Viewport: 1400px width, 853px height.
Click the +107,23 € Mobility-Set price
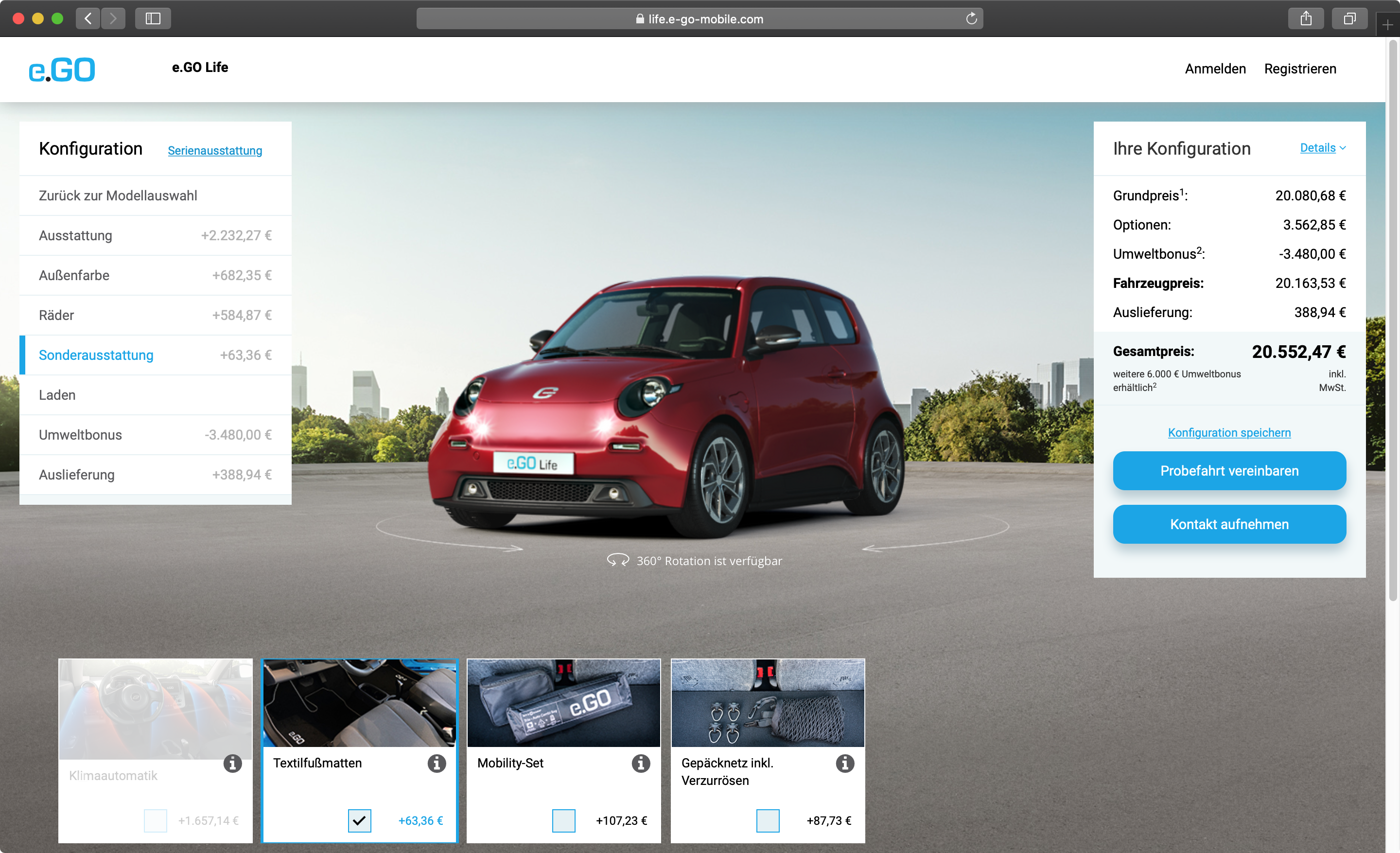621,820
